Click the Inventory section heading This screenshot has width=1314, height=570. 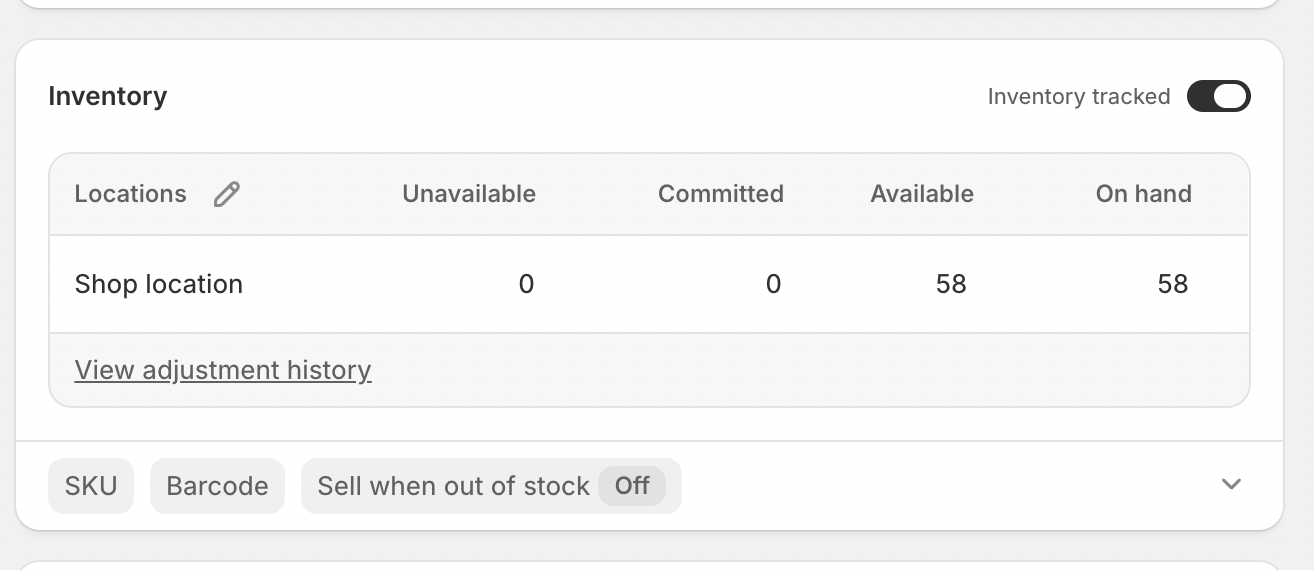pyautogui.click(x=108, y=96)
